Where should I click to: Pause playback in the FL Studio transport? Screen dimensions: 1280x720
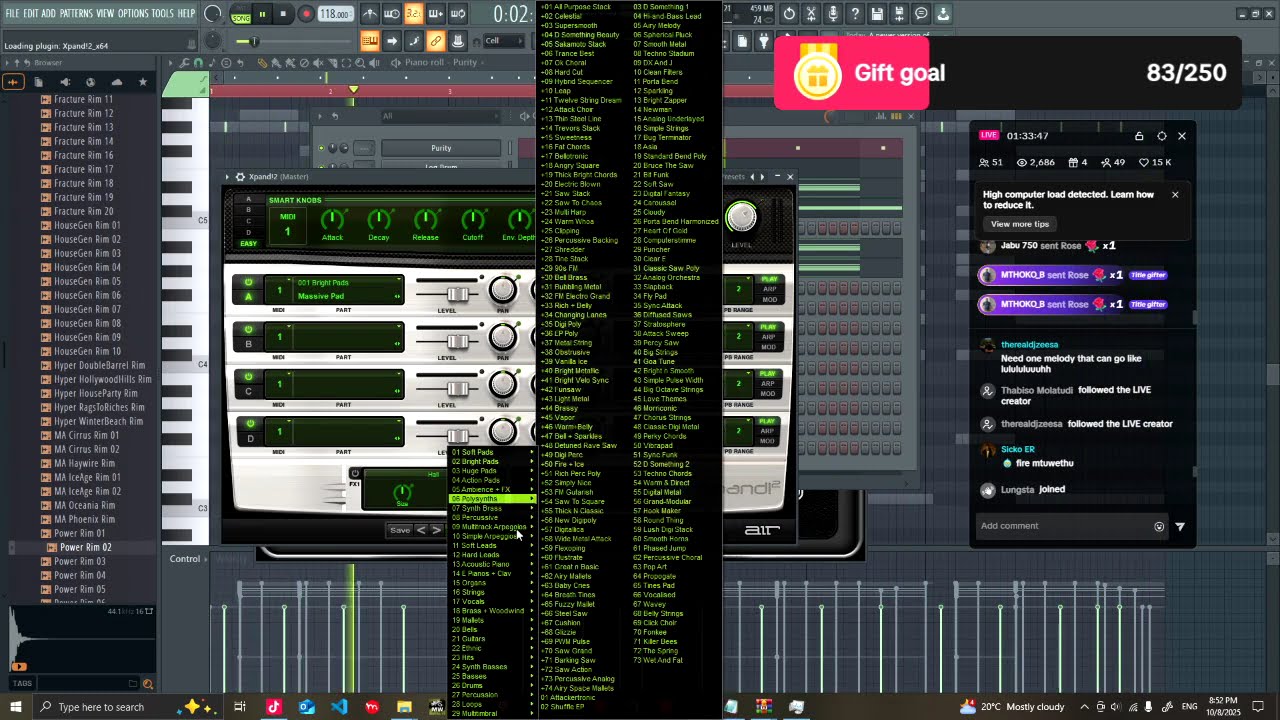pyautogui.click(x=262, y=14)
